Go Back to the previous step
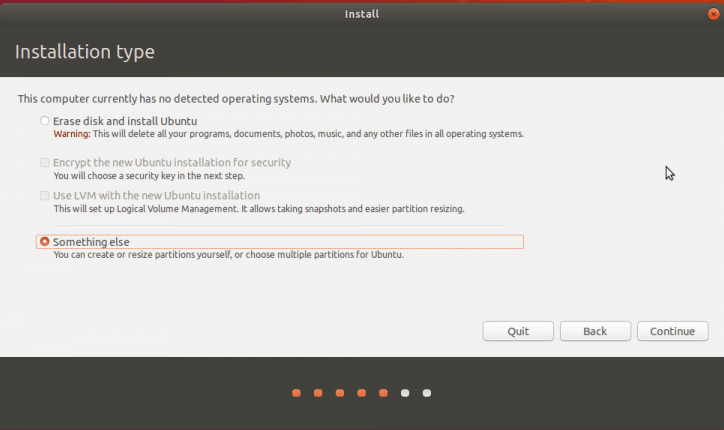724x430 pixels. pos(595,331)
